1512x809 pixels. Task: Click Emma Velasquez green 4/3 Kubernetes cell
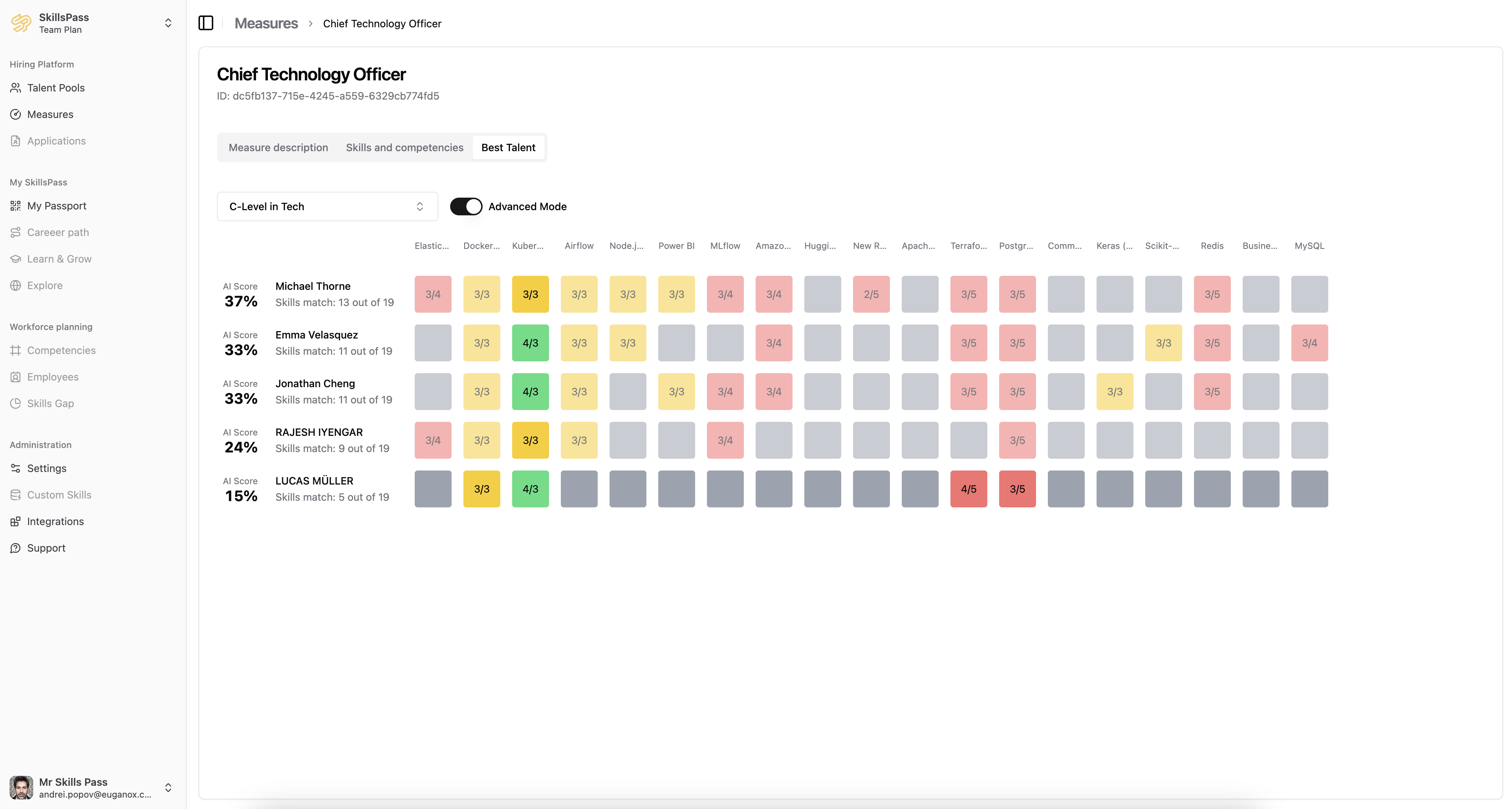pos(530,343)
